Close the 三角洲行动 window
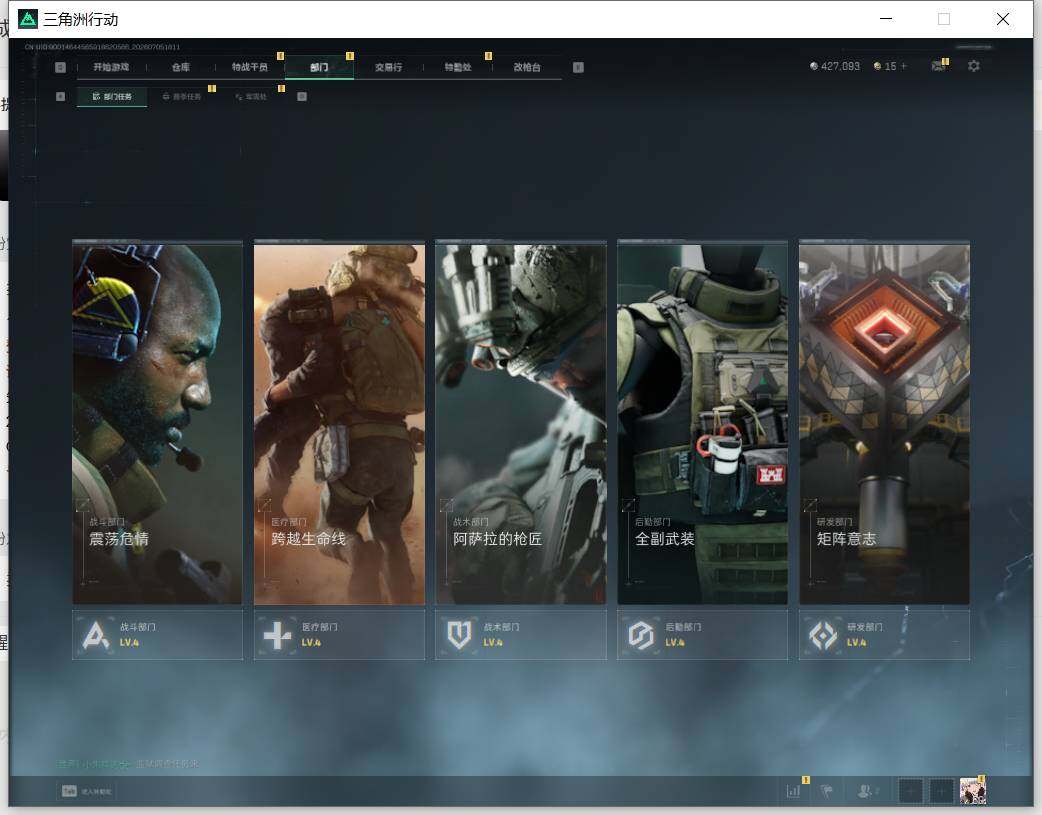The height and width of the screenshot is (815, 1042). 1003,19
